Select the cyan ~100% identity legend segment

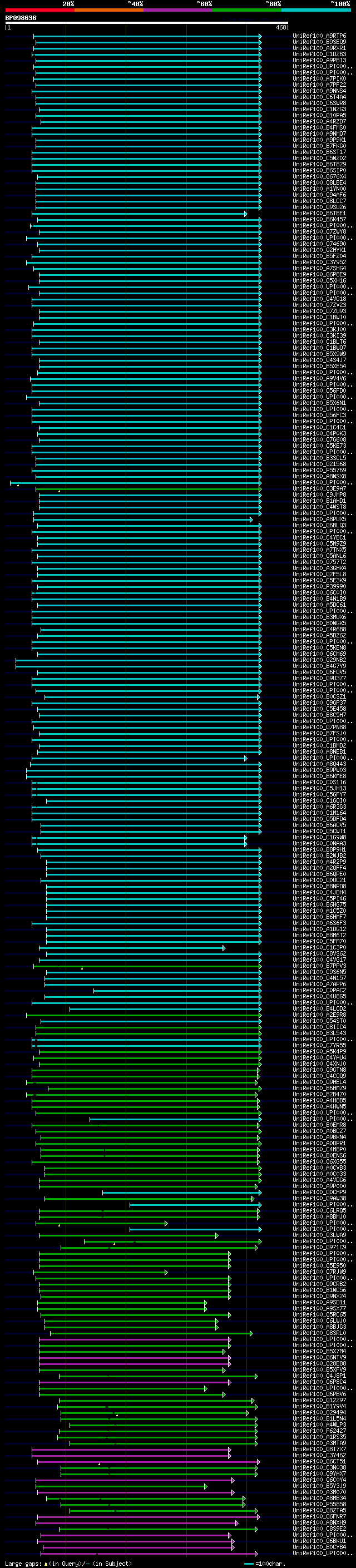[x=316, y=10]
